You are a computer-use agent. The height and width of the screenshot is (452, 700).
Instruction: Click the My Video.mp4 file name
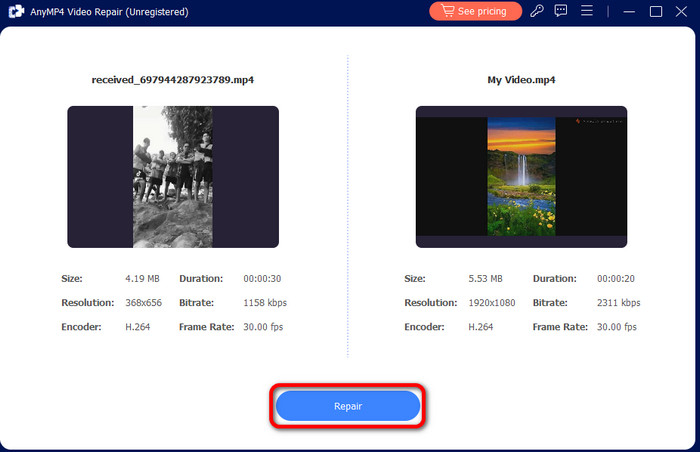click(x=521, y=80)
